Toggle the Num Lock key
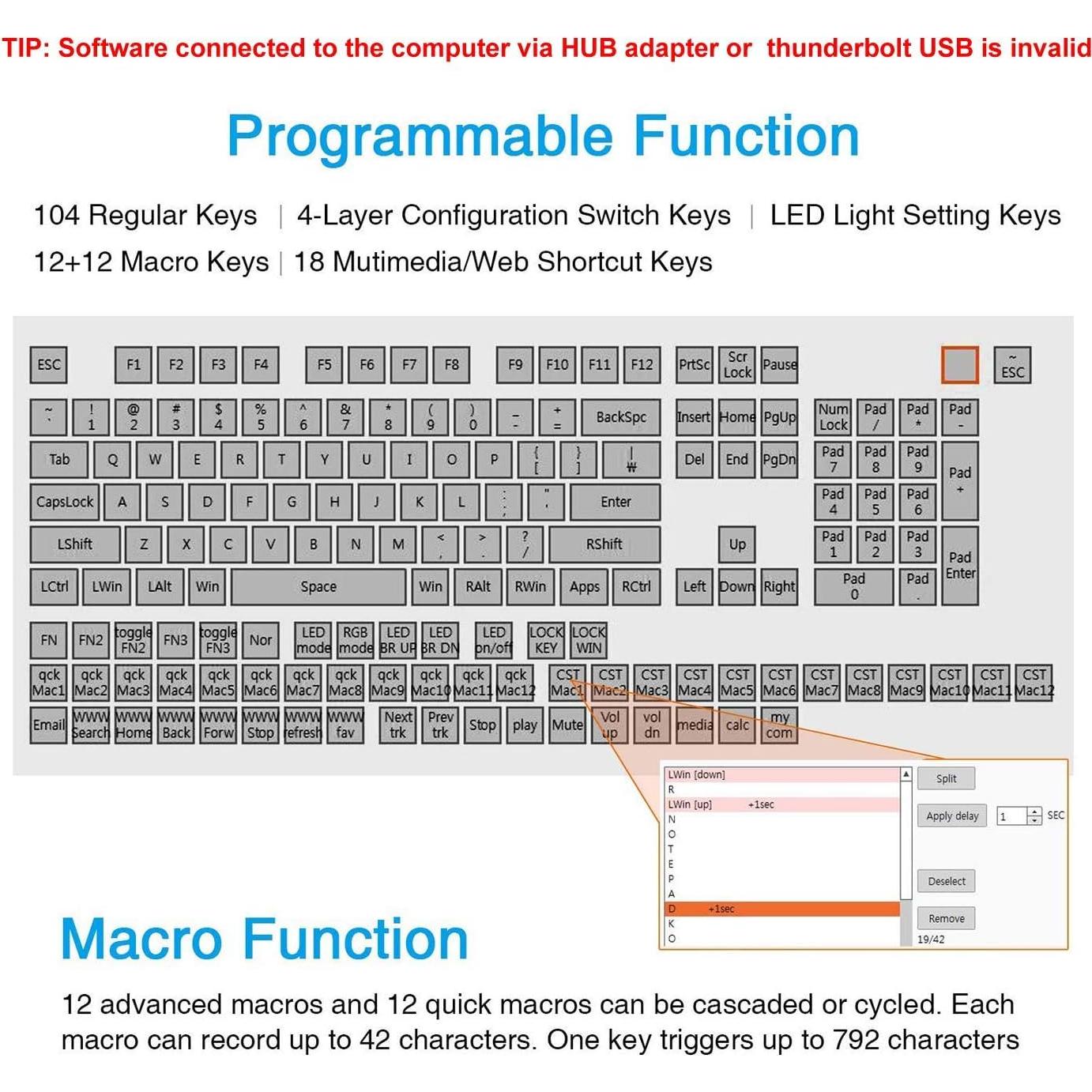The width and height of the screenshot is (1092, 1092). (x=831, y=417)
